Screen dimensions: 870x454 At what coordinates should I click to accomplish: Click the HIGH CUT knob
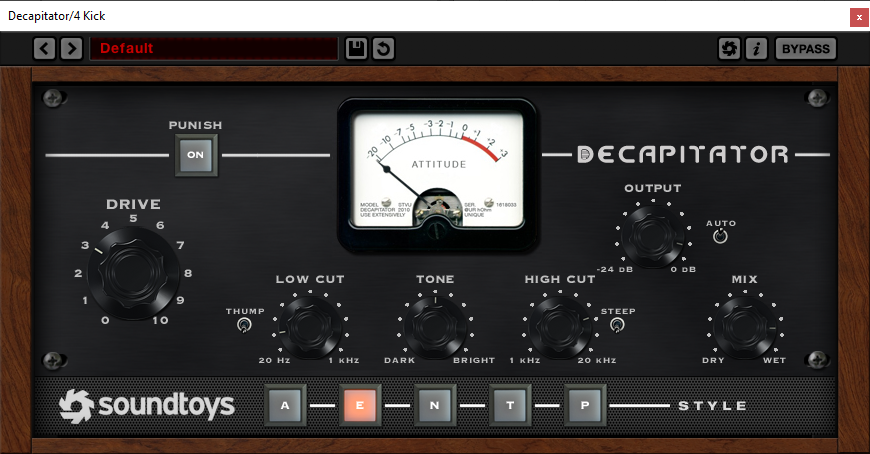point(560,327)
